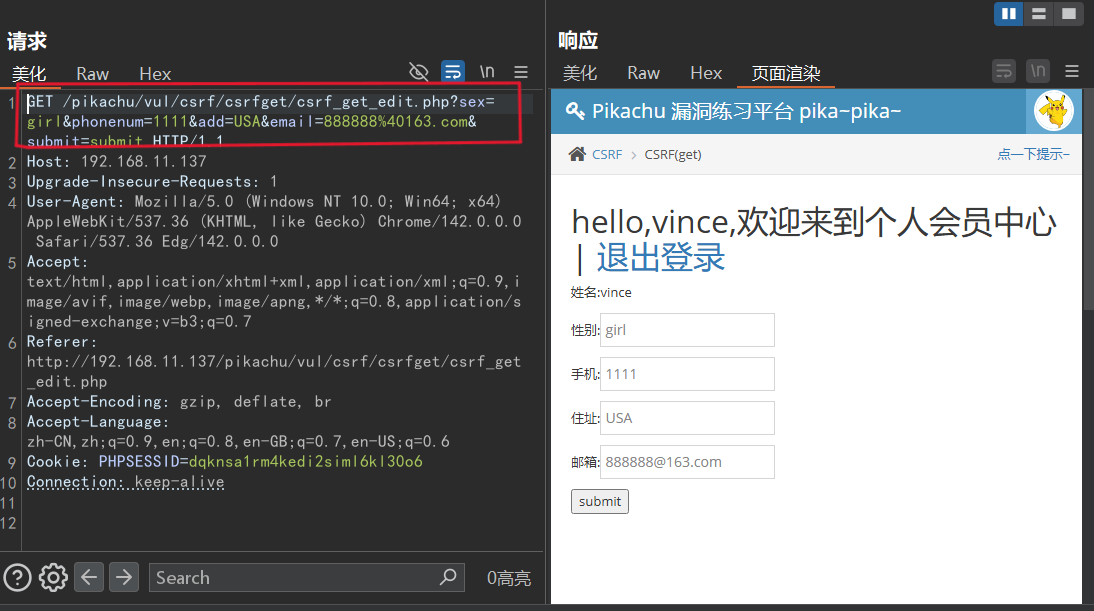Toggle show newline characters in request
The width and height of the screenshot is (1094, 611).
(487, 72)
